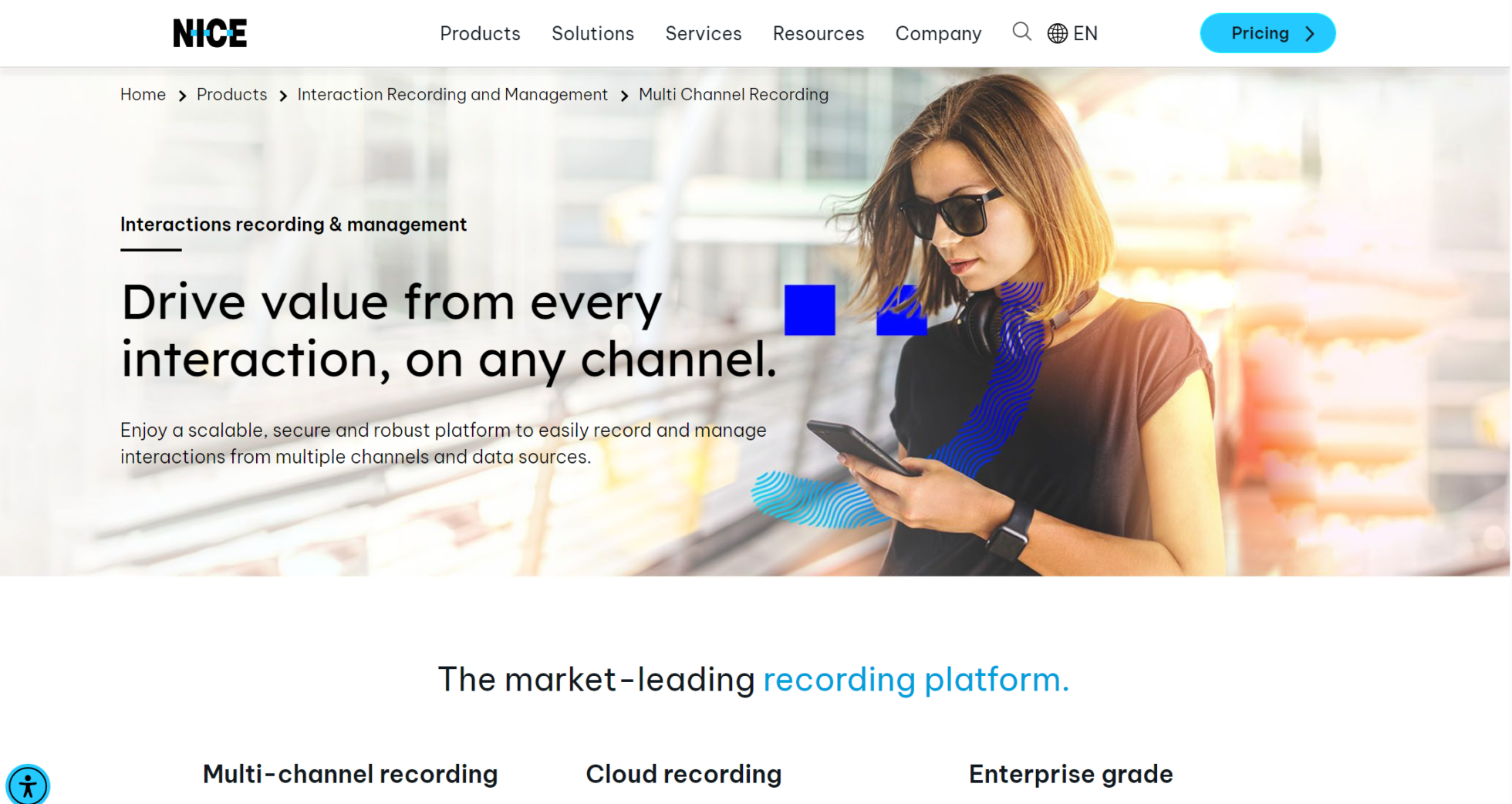Select the Enterprise grade heading
This screenshot has height=804, width=1512.
pos(1070,774)
